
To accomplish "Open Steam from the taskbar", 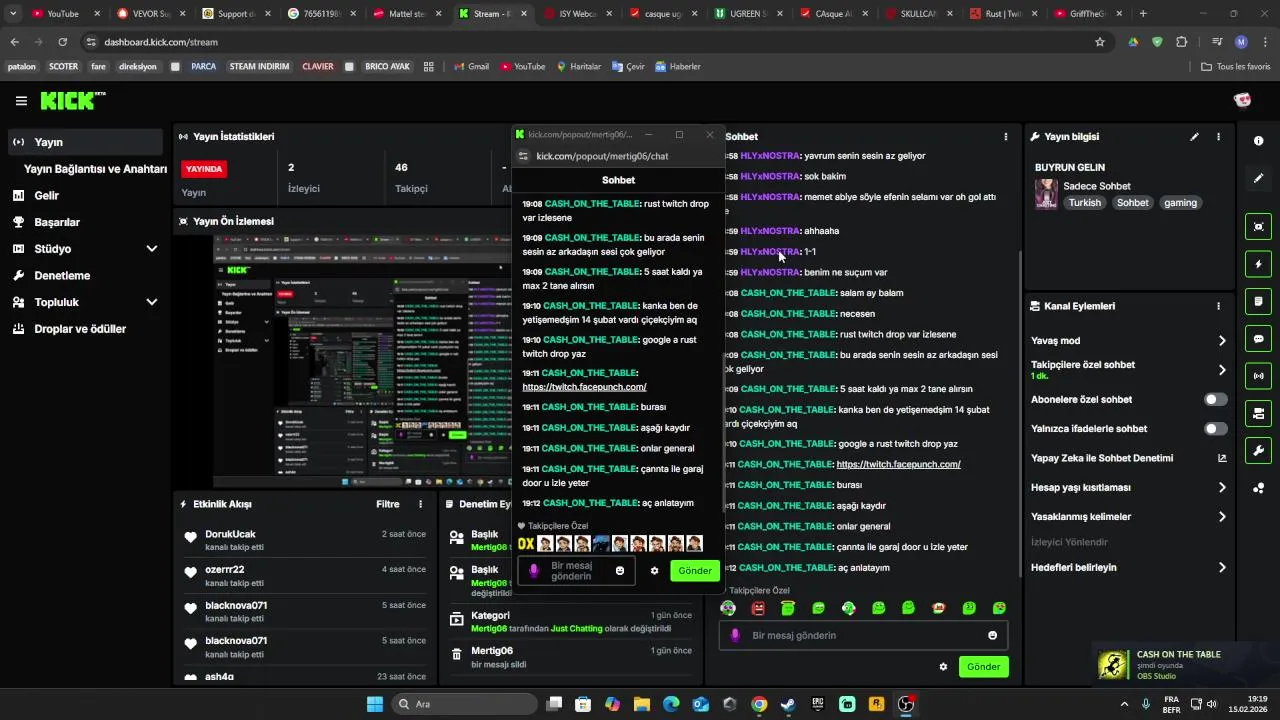I will 788,704.
